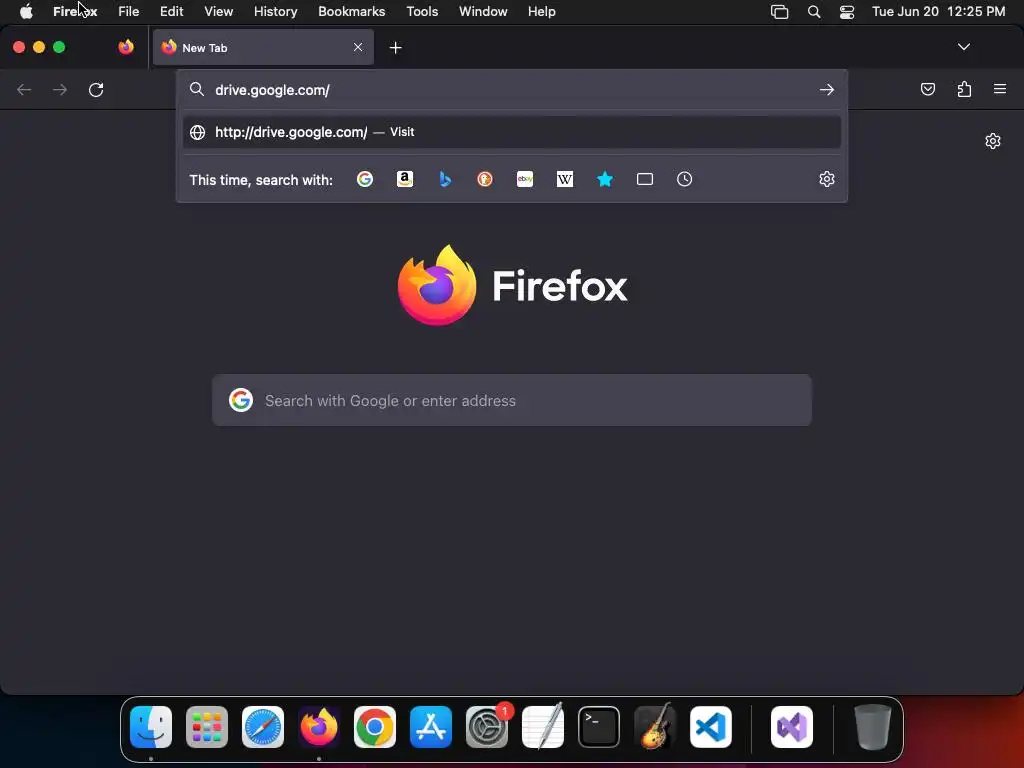Launch Terminal from the dock
This screenshot has width=1024, height=768.
coord(599,727)
